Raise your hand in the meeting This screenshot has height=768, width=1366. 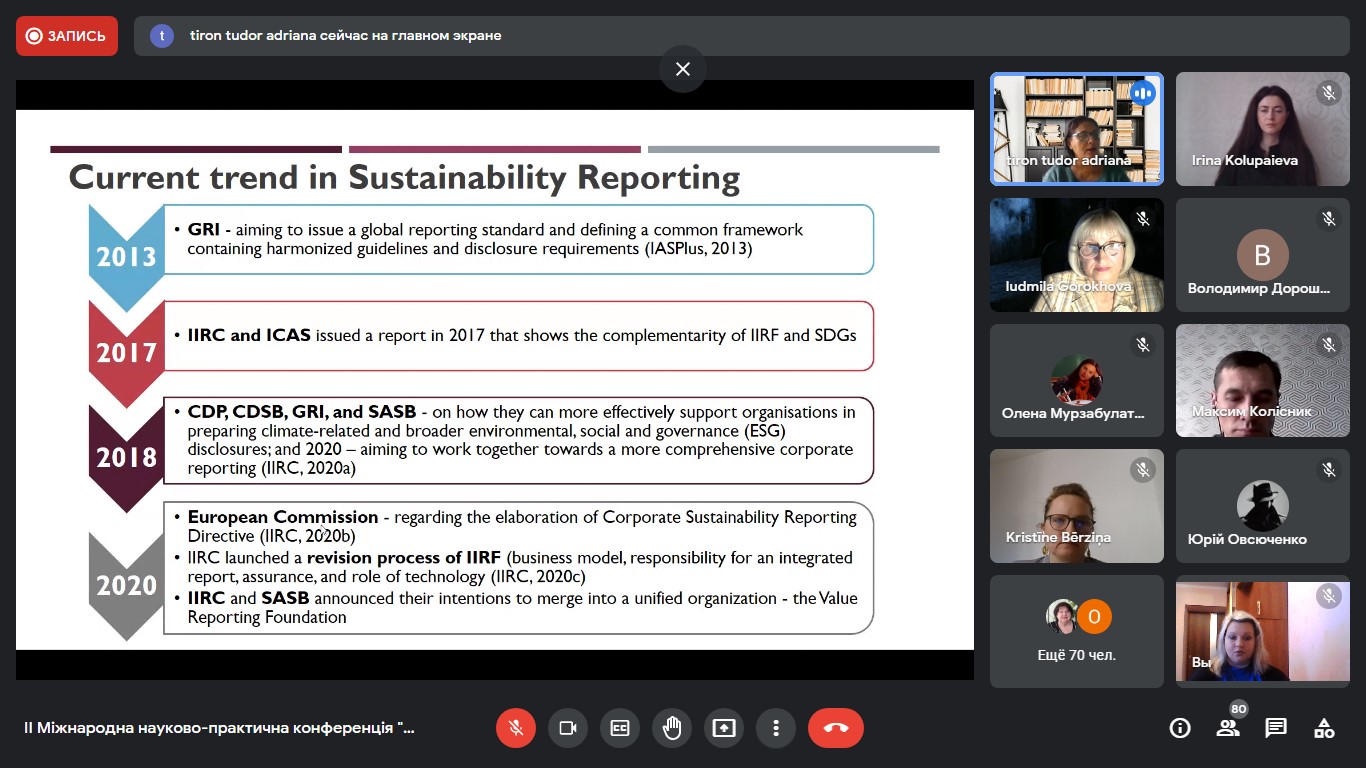click(x=672, y=728)
